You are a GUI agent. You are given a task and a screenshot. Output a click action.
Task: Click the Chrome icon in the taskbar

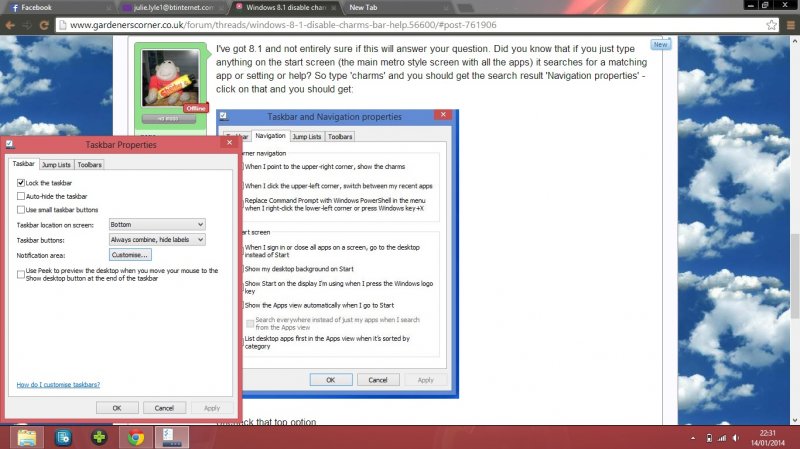click(x=133, y=437)
